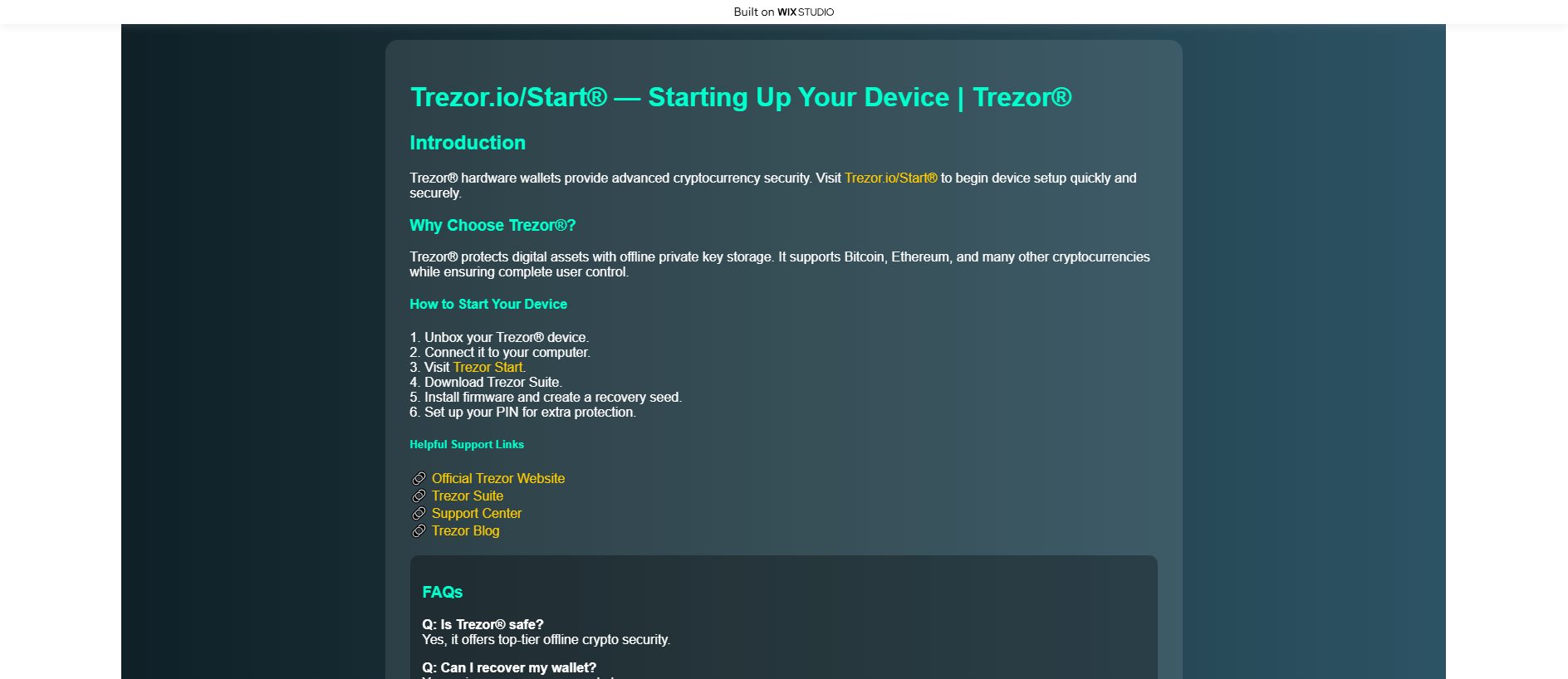
Task: Click the Built on Wix Studio banner
Action: point(783,12)
